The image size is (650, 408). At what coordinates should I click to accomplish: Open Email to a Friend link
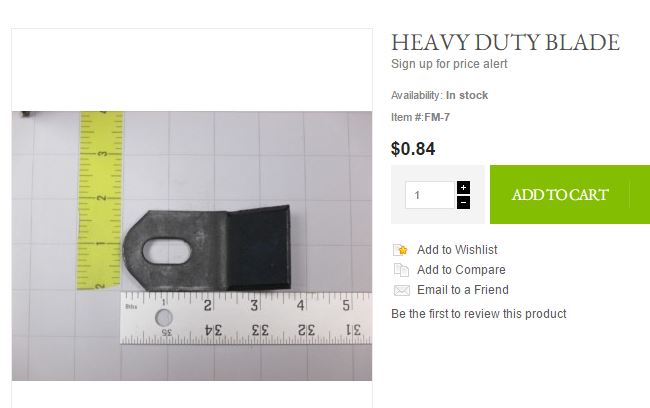pos(463,289)
